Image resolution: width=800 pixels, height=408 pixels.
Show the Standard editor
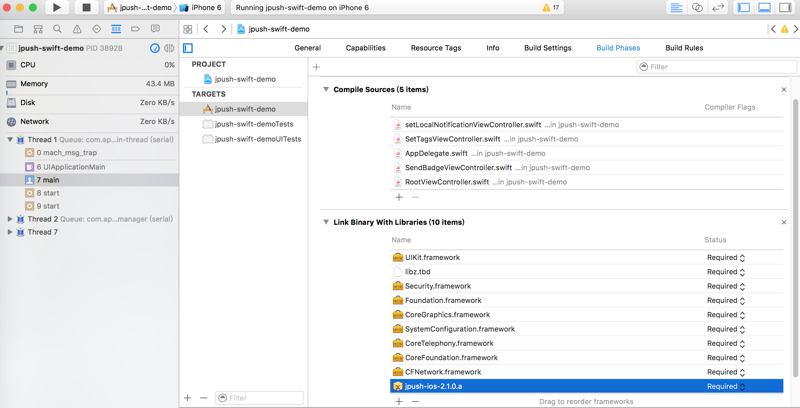tap(677, 8)
